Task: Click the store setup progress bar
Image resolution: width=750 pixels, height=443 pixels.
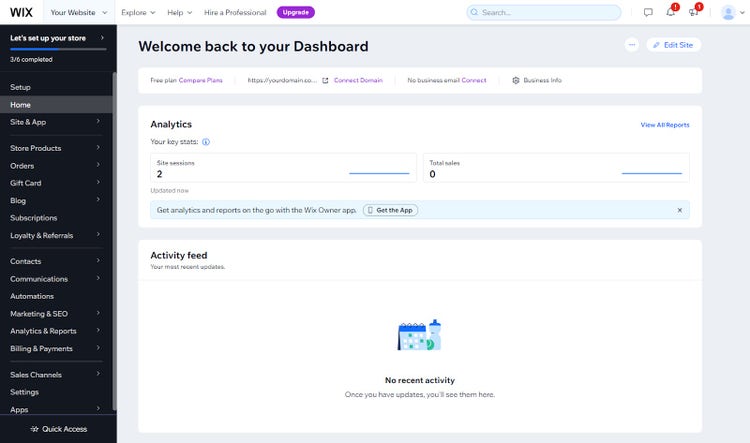Action: [x=58, y=49]
